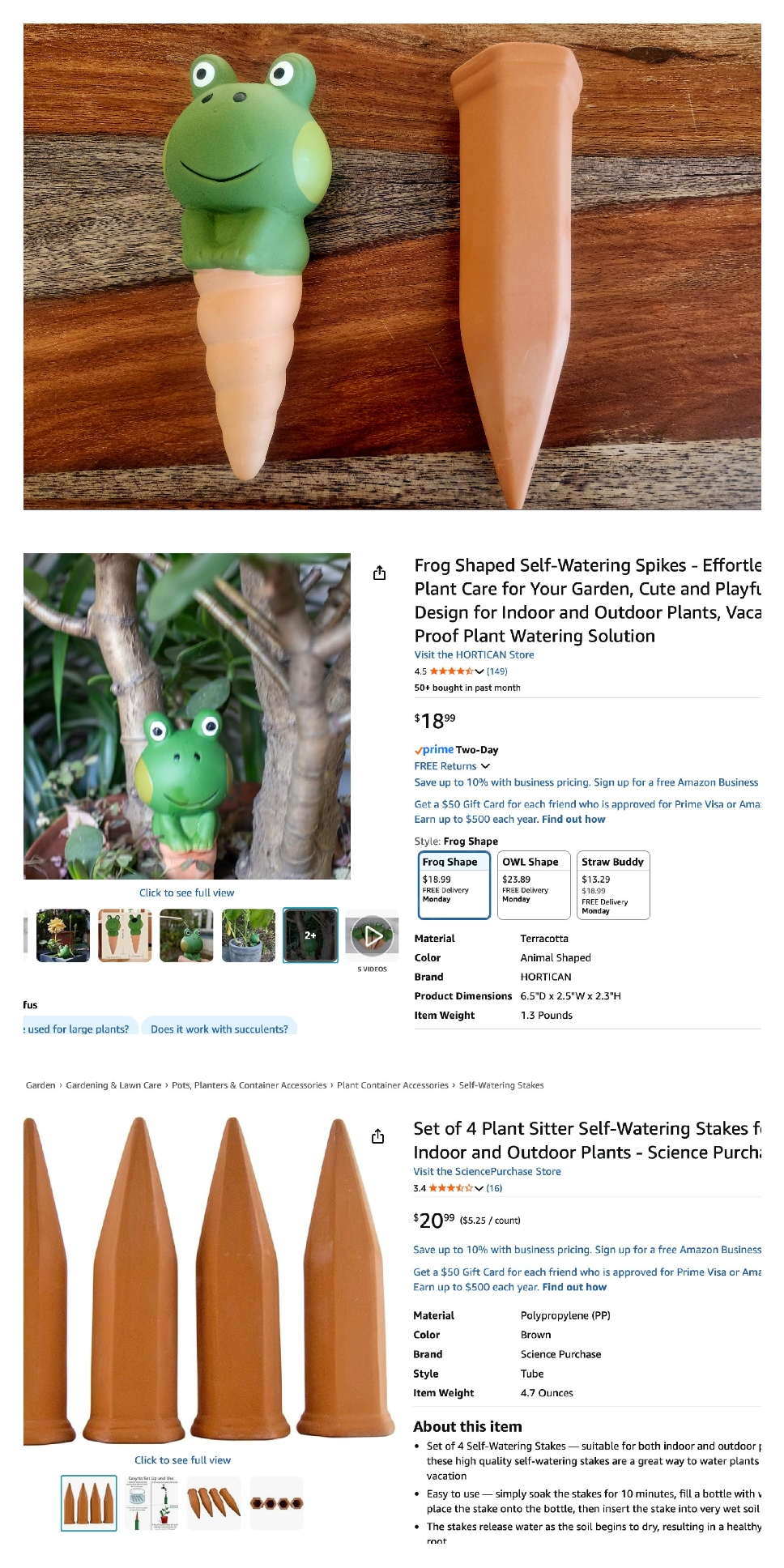
Task: Open the frog product star rating popover
Action: (457, 671)
